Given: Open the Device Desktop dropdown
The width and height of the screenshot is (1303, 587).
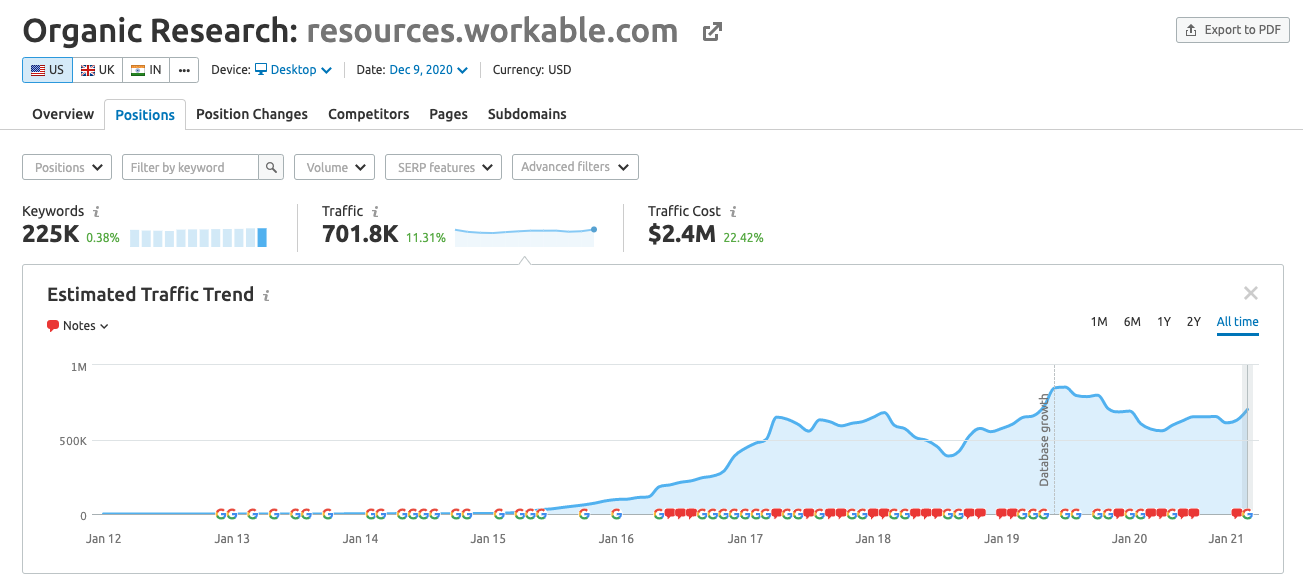Looking at the screenshot, I should coord(293,70).
